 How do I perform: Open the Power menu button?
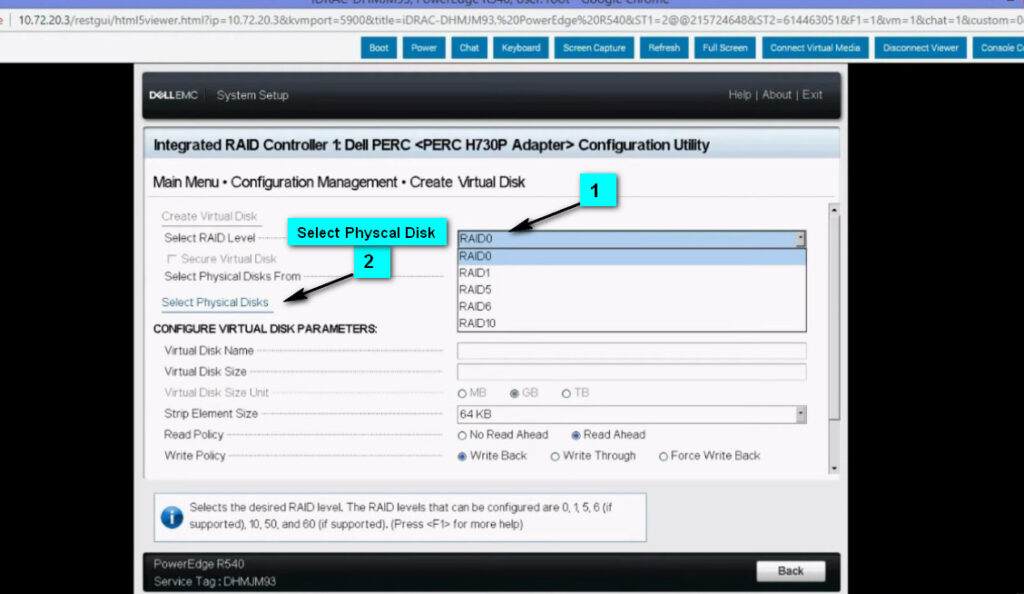coord(424,48)
